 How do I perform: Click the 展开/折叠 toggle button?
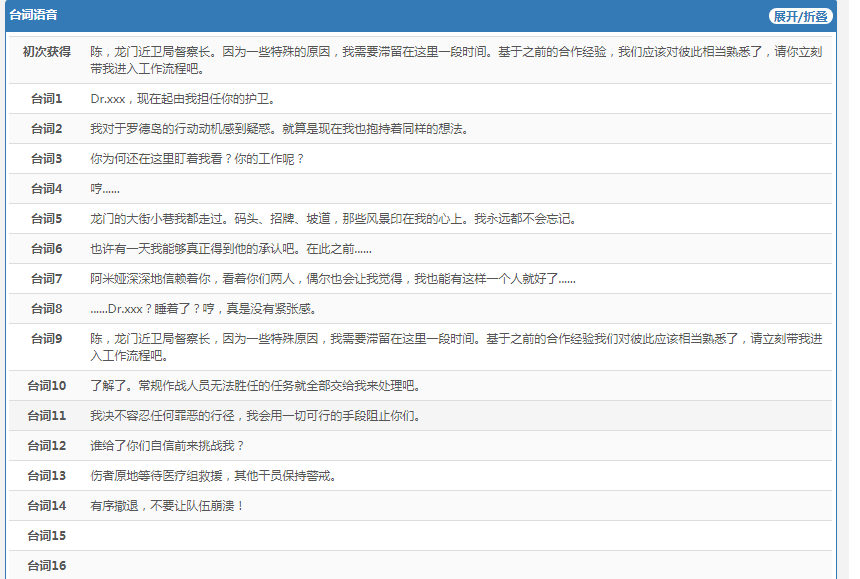pyautogui.click(x=800, y=16)
